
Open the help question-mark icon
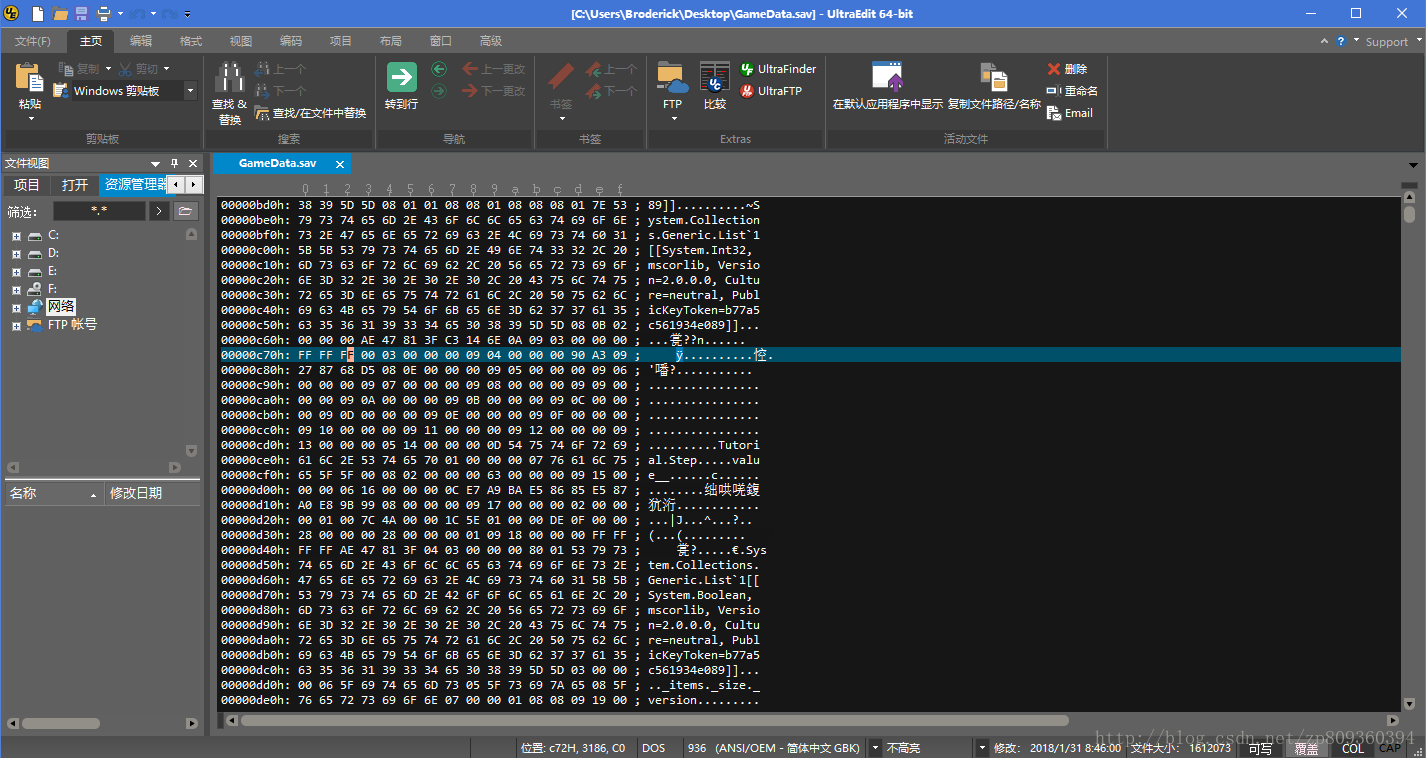coord(1341,41)
